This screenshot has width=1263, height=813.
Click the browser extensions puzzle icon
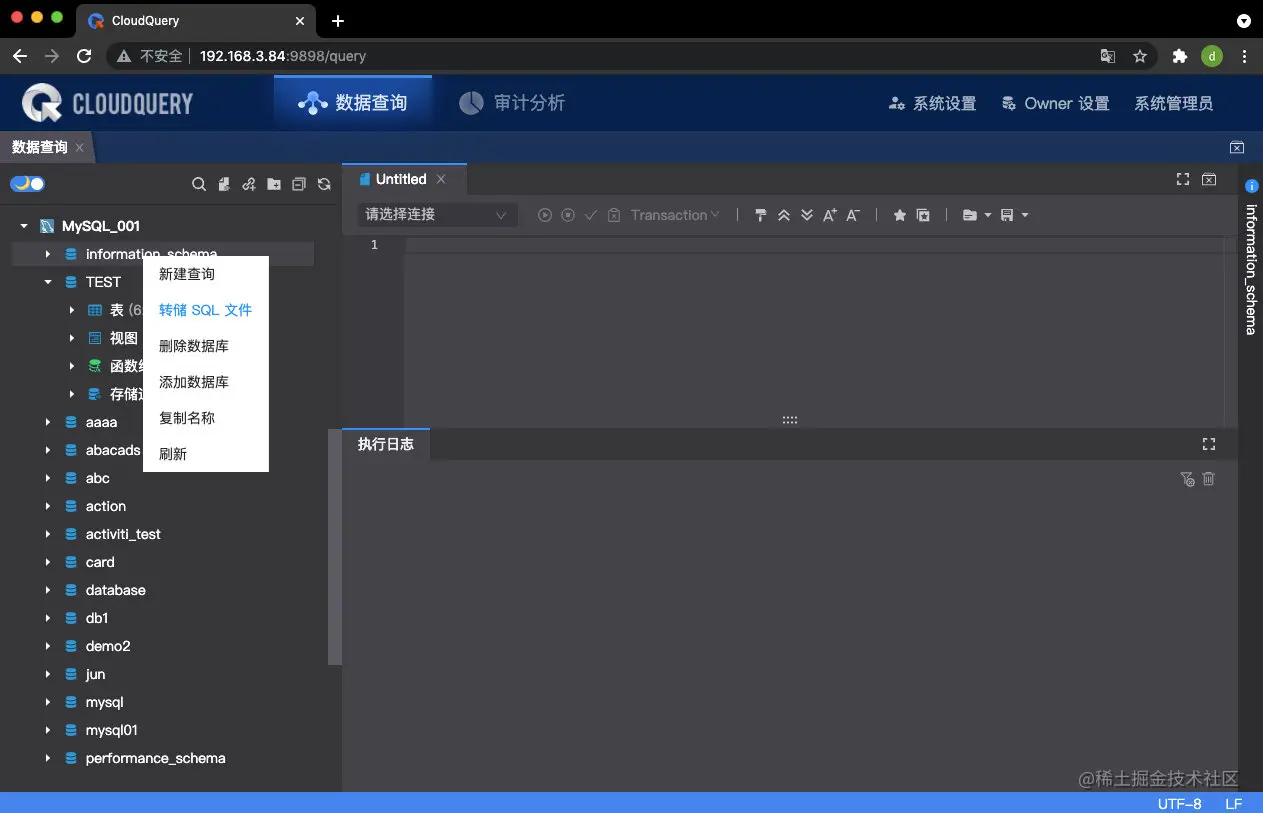coord(1180,56)
